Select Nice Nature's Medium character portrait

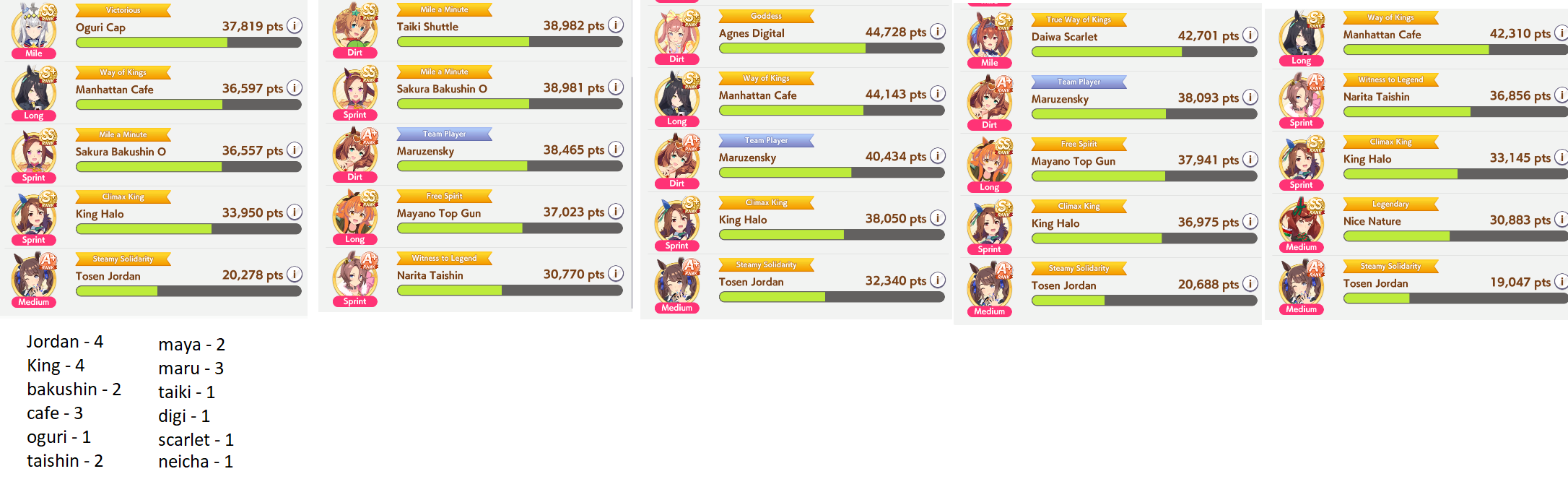[x=1302, y=224]
